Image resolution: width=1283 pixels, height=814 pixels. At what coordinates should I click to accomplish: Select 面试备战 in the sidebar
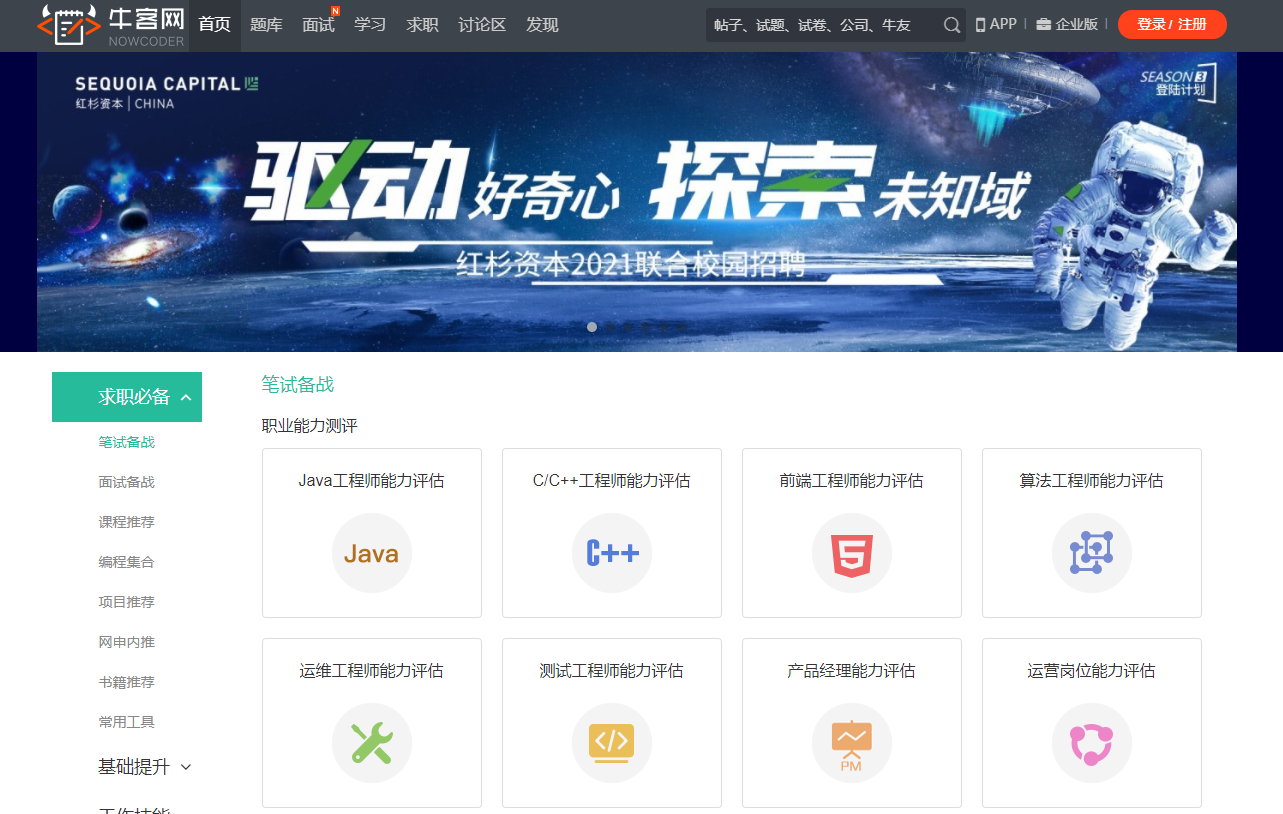coord(127,482)
